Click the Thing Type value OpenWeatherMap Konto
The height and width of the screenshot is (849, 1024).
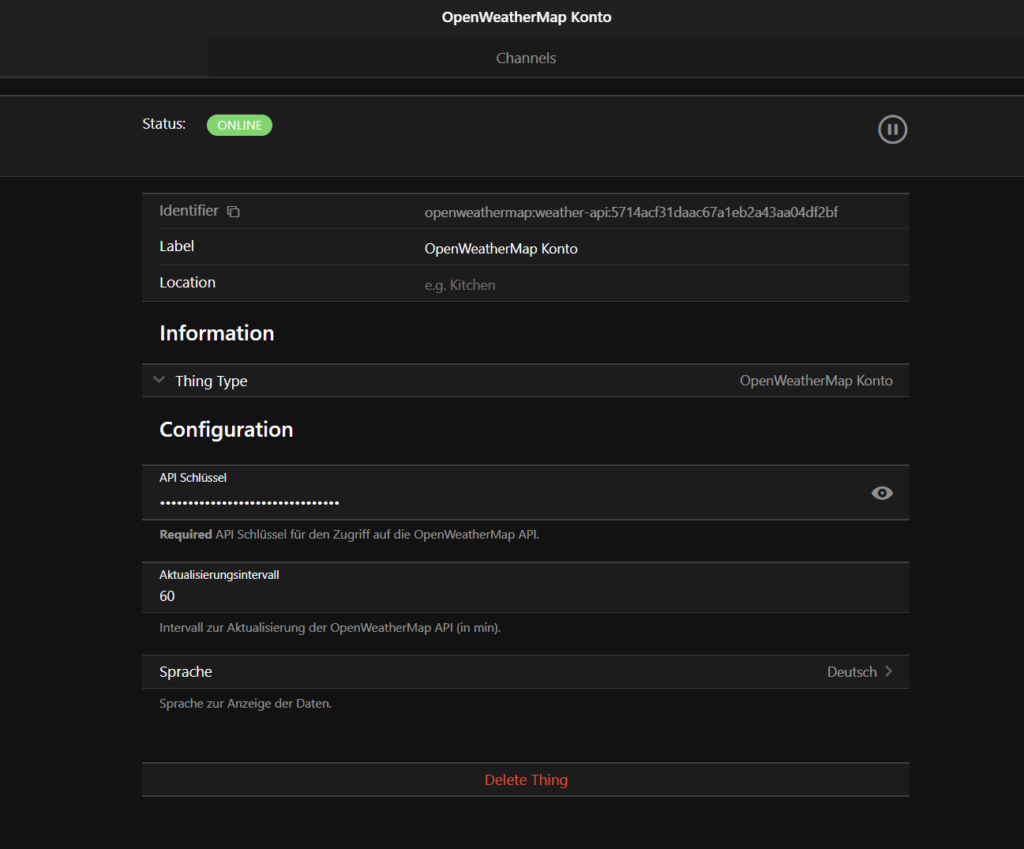click(816, 381)
